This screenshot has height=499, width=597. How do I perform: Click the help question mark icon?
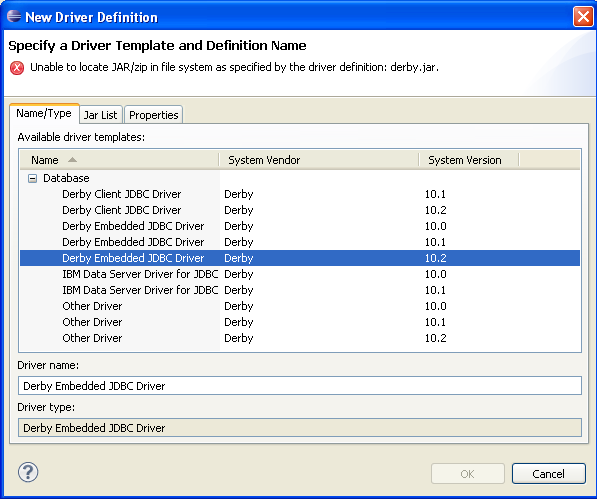[x=28, y=472]
